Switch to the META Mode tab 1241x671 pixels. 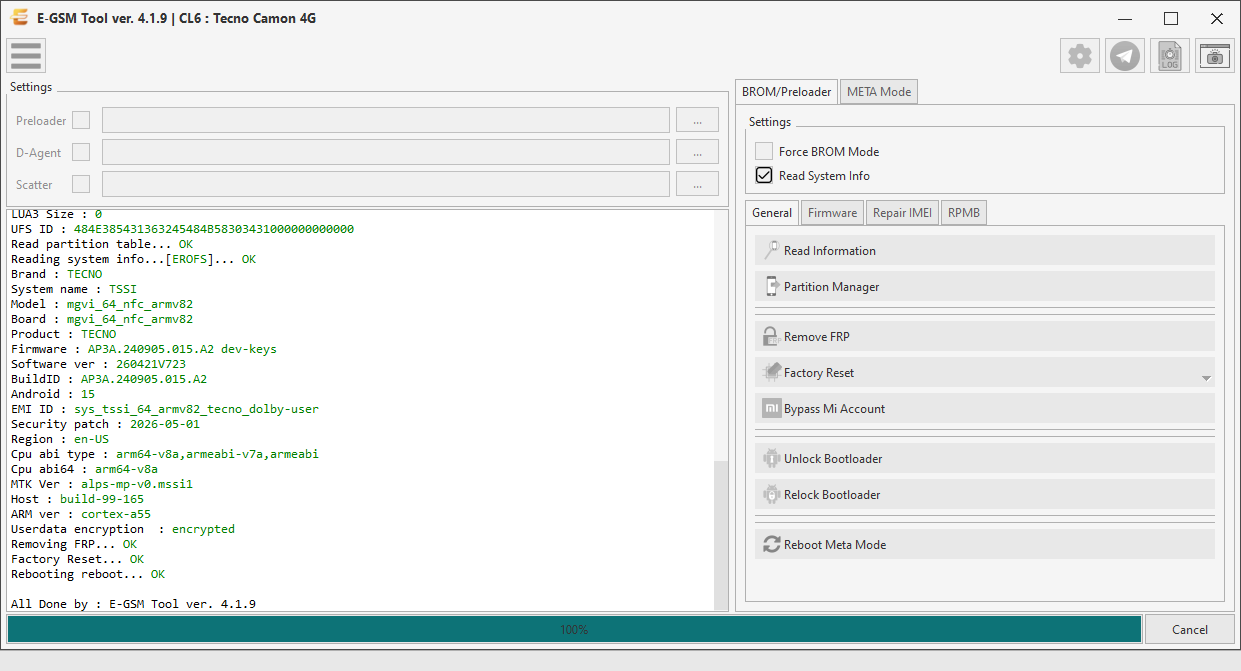pos(879,91)
